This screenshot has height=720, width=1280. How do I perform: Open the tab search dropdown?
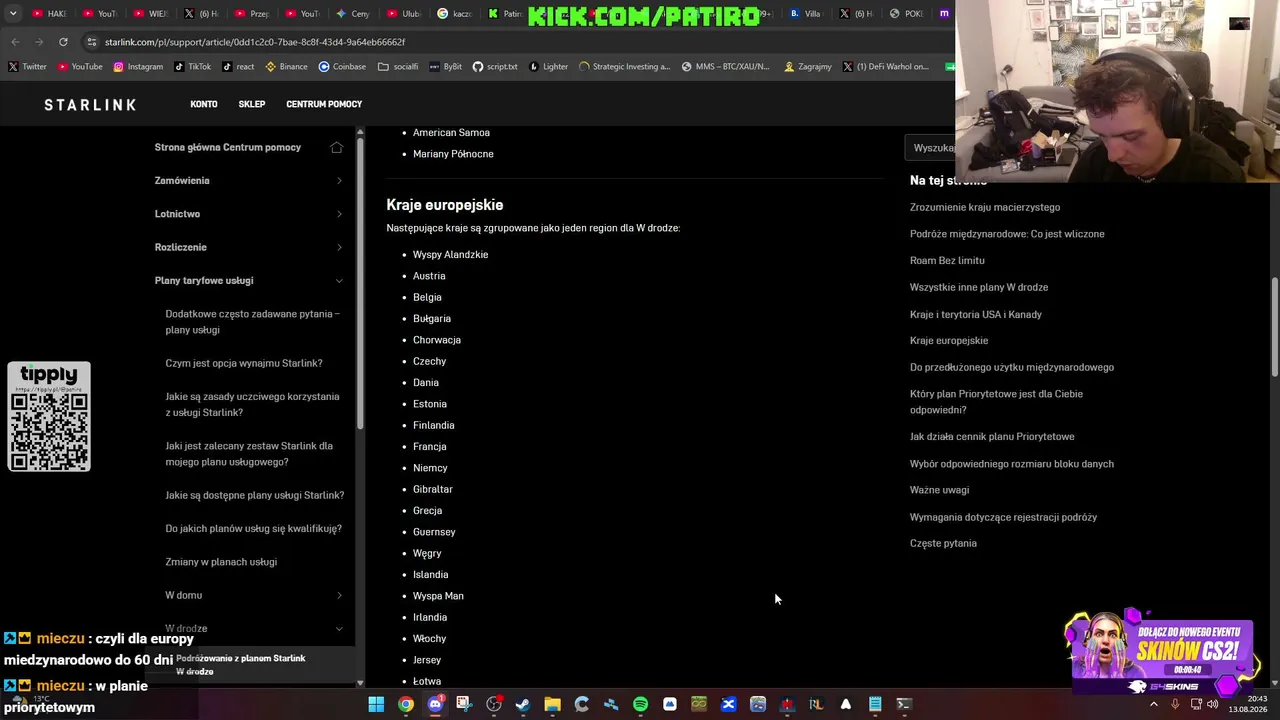click(13, 14)
